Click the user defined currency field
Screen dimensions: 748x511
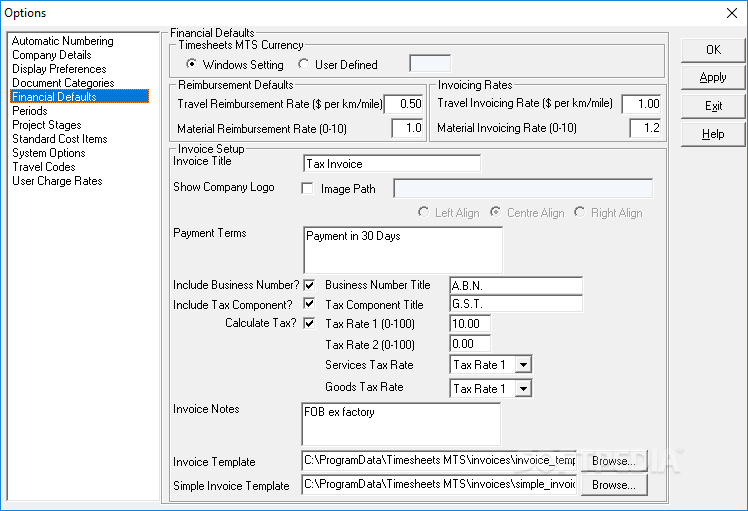(x=430, y=63)
